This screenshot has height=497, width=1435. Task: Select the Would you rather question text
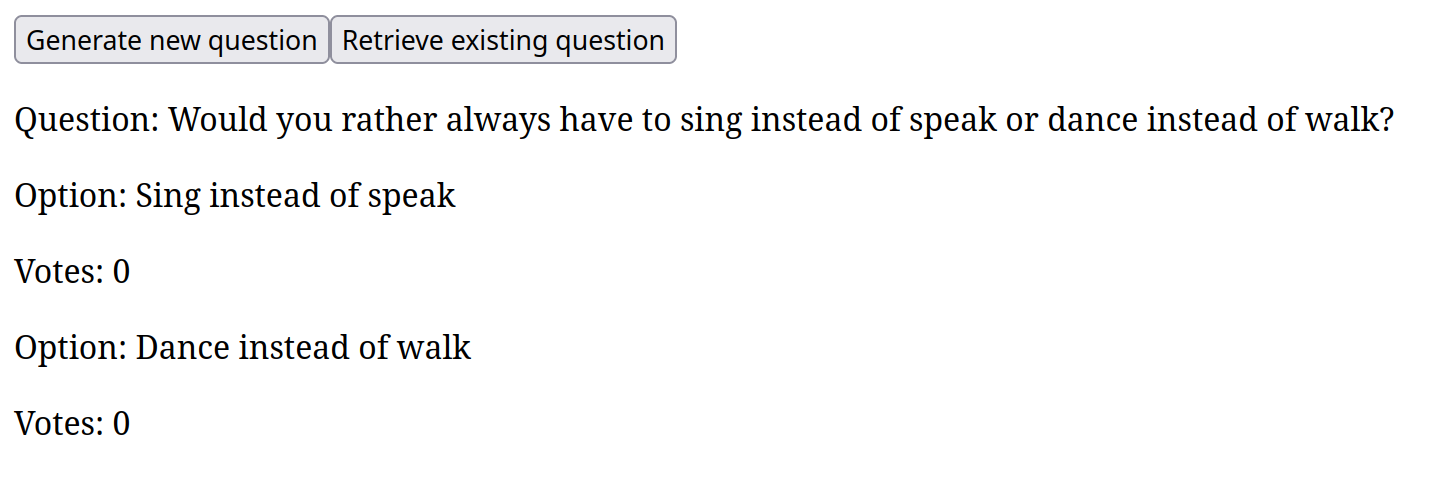(704, 120)
